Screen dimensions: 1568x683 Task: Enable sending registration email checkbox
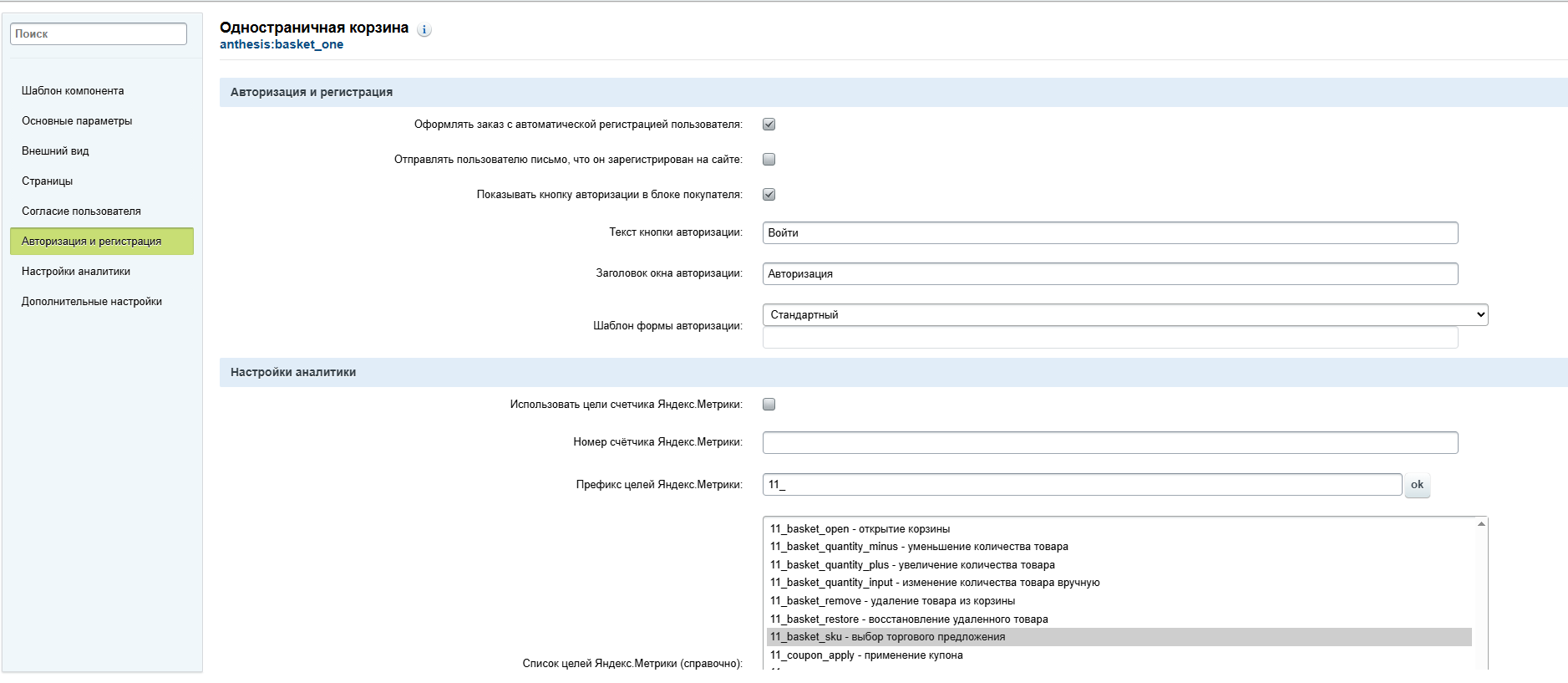coord(769,160)
